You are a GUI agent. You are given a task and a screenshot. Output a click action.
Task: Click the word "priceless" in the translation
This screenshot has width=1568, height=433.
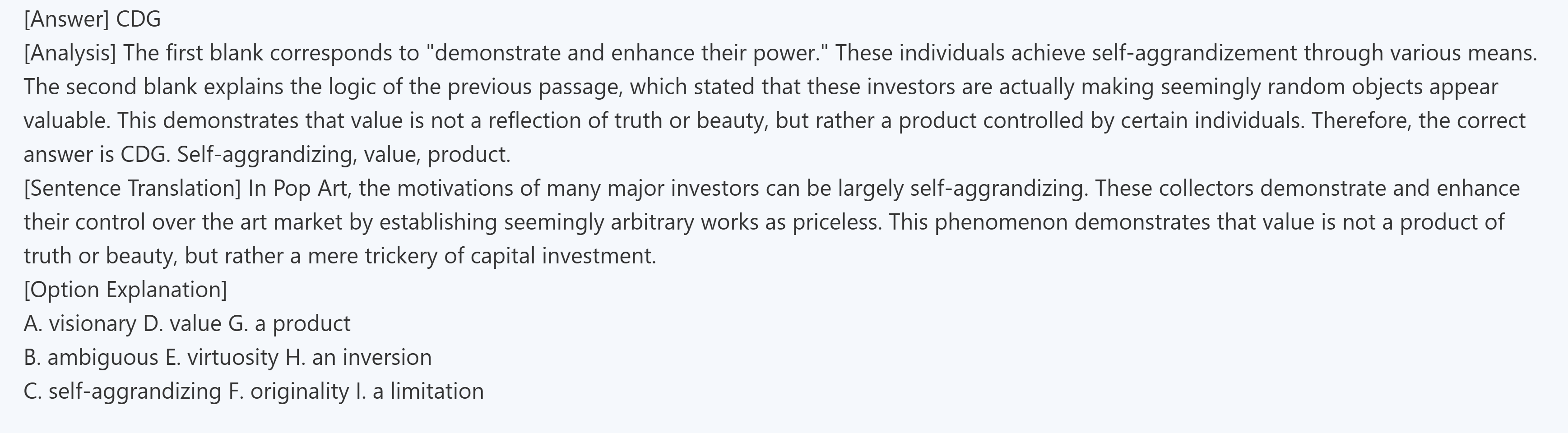pos(836,222)
